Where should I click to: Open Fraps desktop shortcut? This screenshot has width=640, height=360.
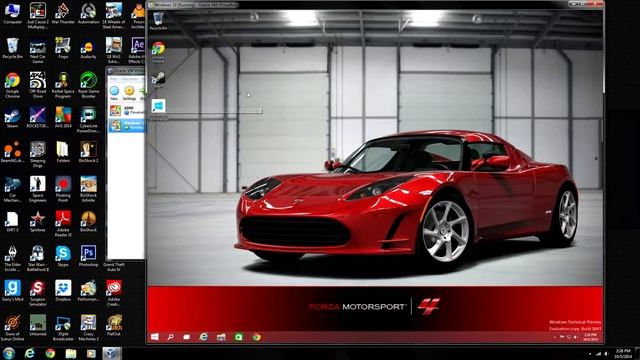click(63, 48)
